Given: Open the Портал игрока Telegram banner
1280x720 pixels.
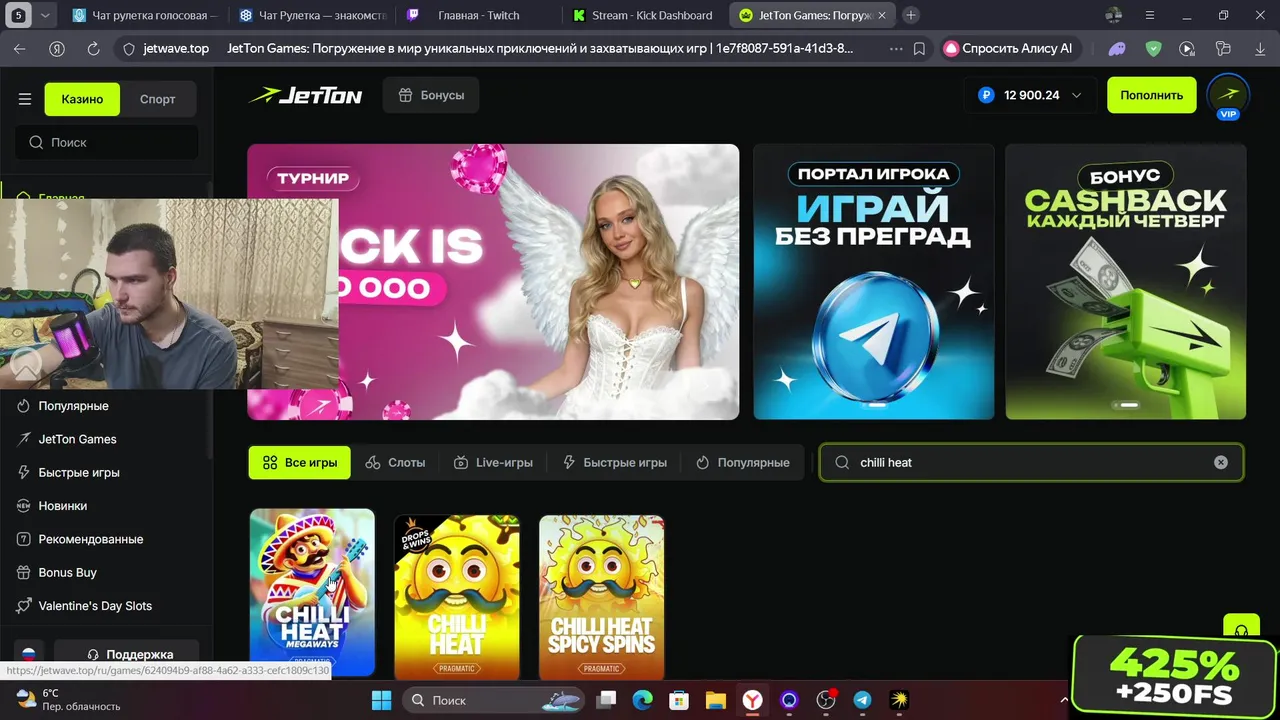Looking at the screenshot, I should point(874,282).
